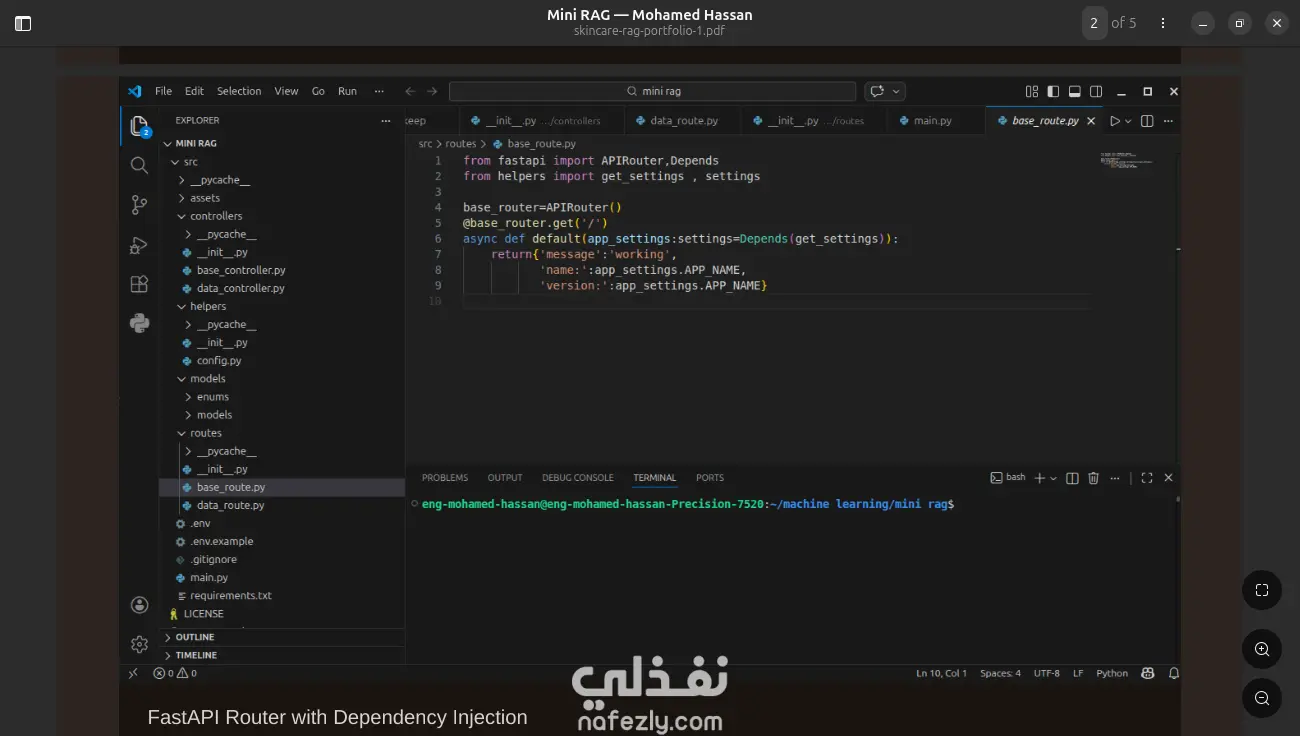Viewport: 1300px width, 736px height.
Task: Open the Source Control view
Action: click(139, 205)
